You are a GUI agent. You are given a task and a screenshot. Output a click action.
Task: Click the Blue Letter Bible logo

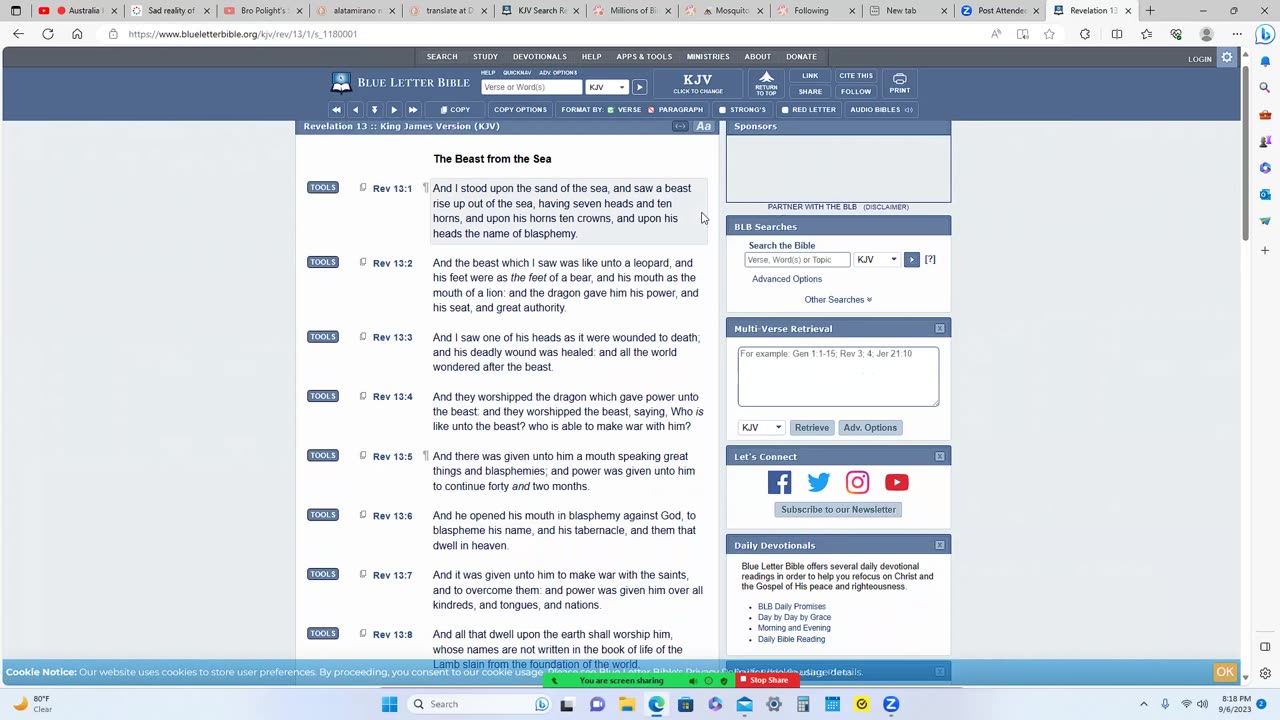[400, 82]
